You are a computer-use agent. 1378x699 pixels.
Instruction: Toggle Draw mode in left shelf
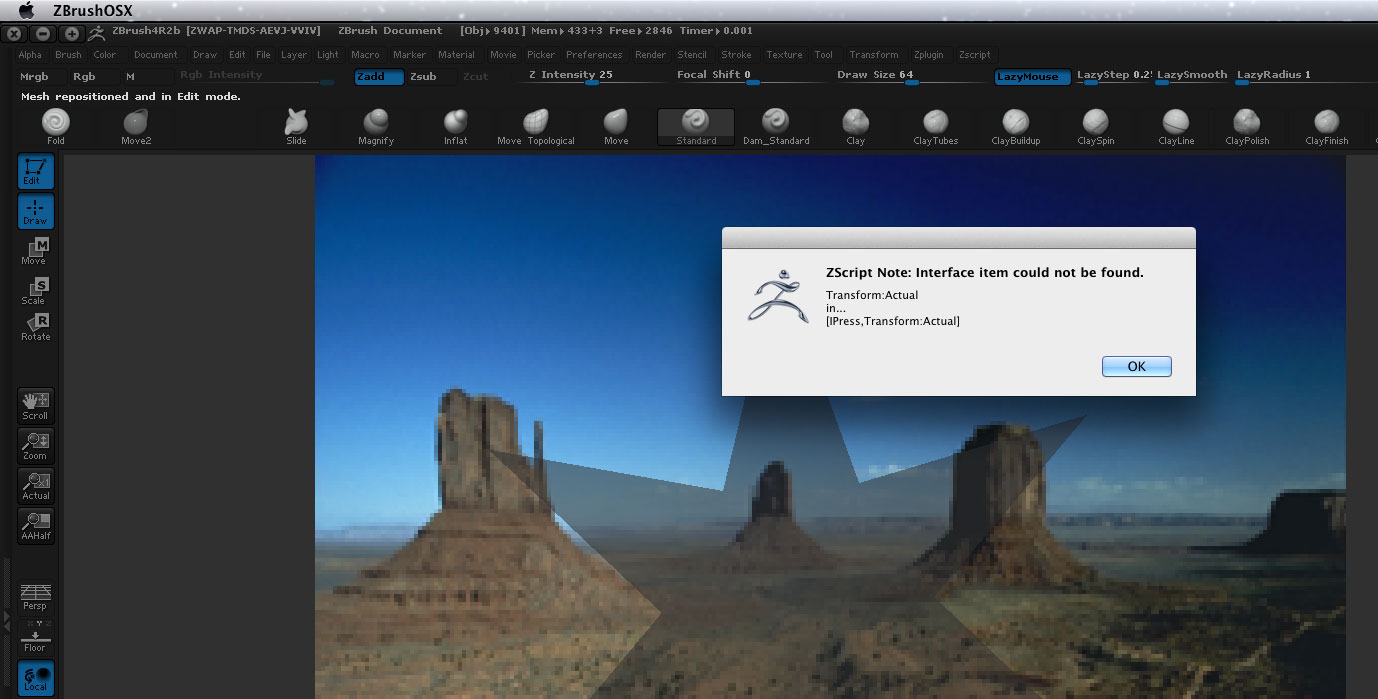coord(36,212)
